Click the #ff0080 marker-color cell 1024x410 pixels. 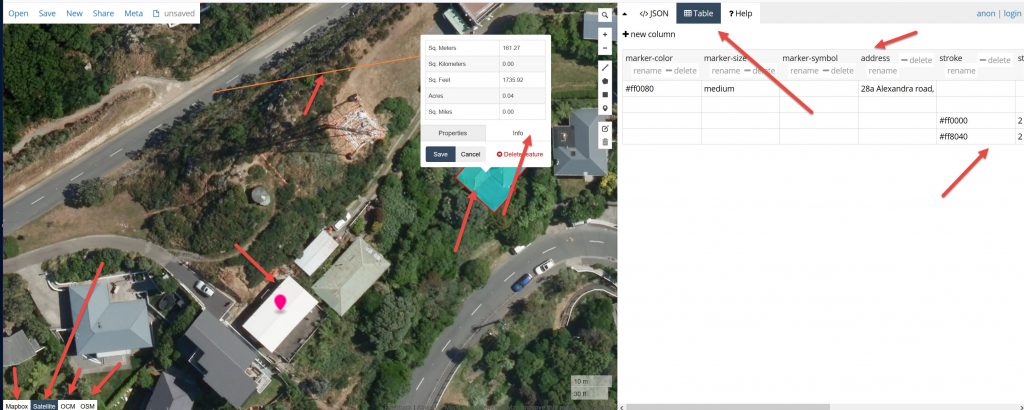click(x=662, y=89)
